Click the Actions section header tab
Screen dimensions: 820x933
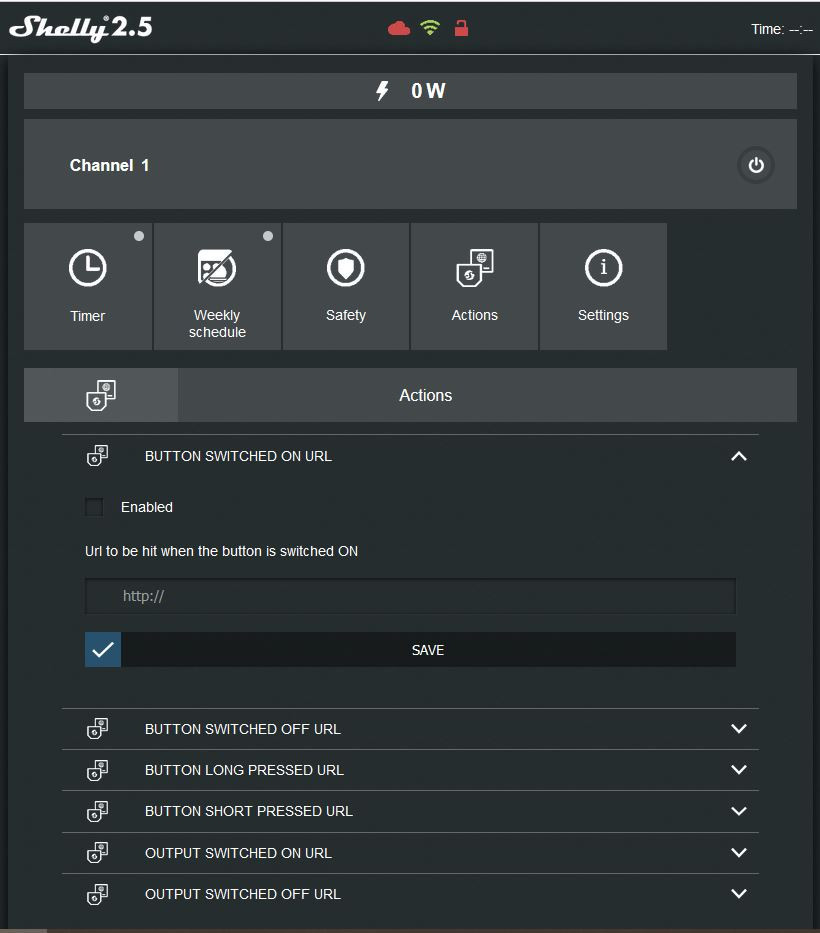[425, 395]
